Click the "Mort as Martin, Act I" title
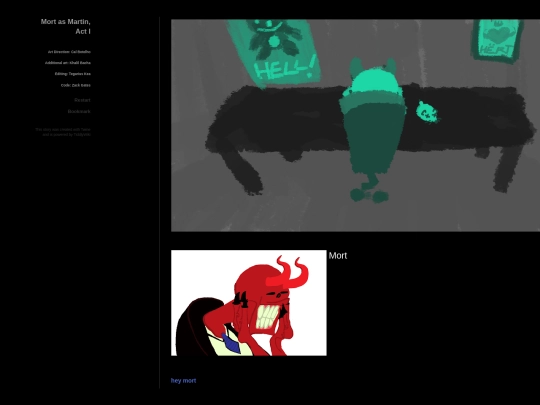 (x=65, y=27)
